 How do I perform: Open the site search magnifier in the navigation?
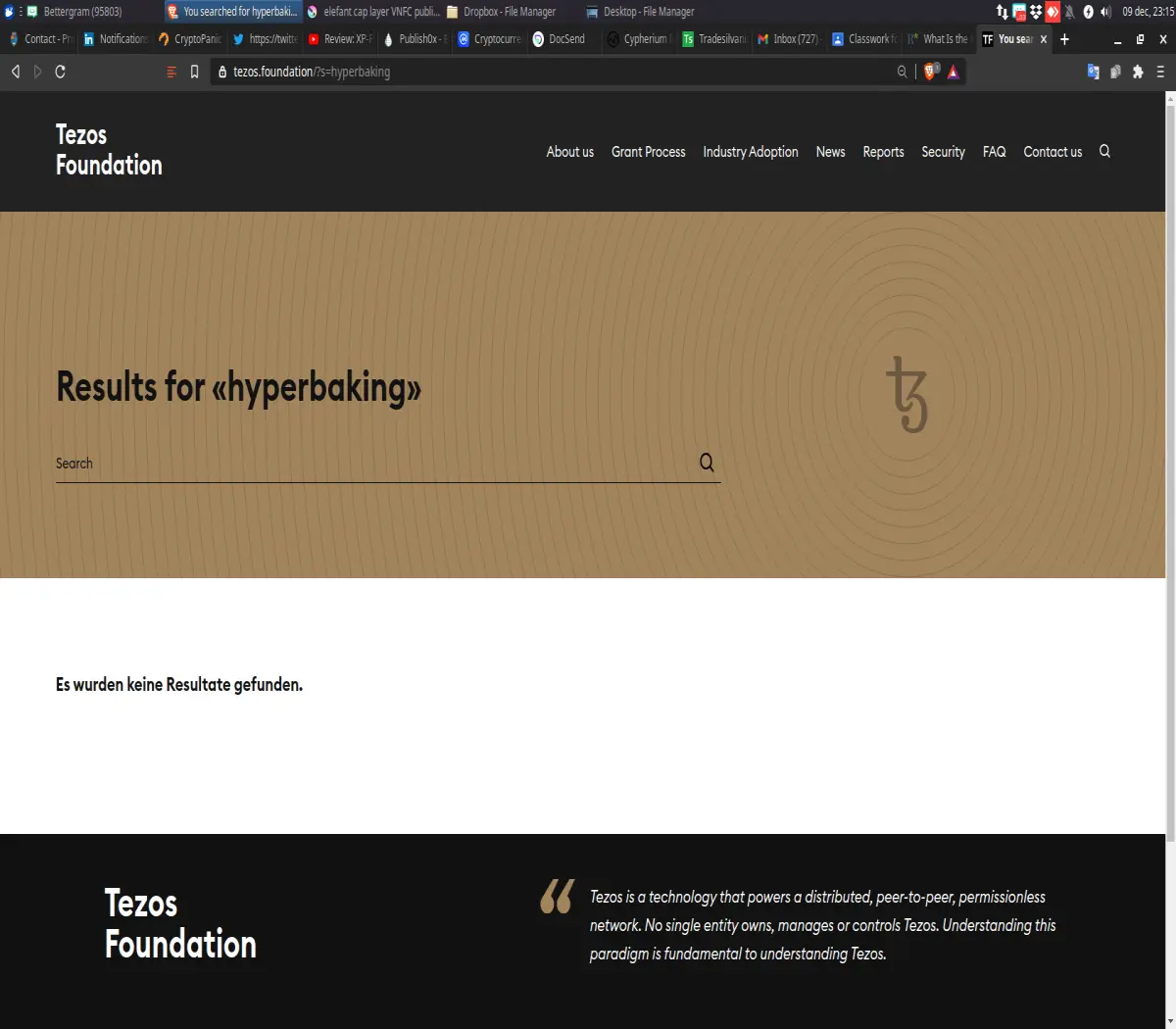[1104, 151]
